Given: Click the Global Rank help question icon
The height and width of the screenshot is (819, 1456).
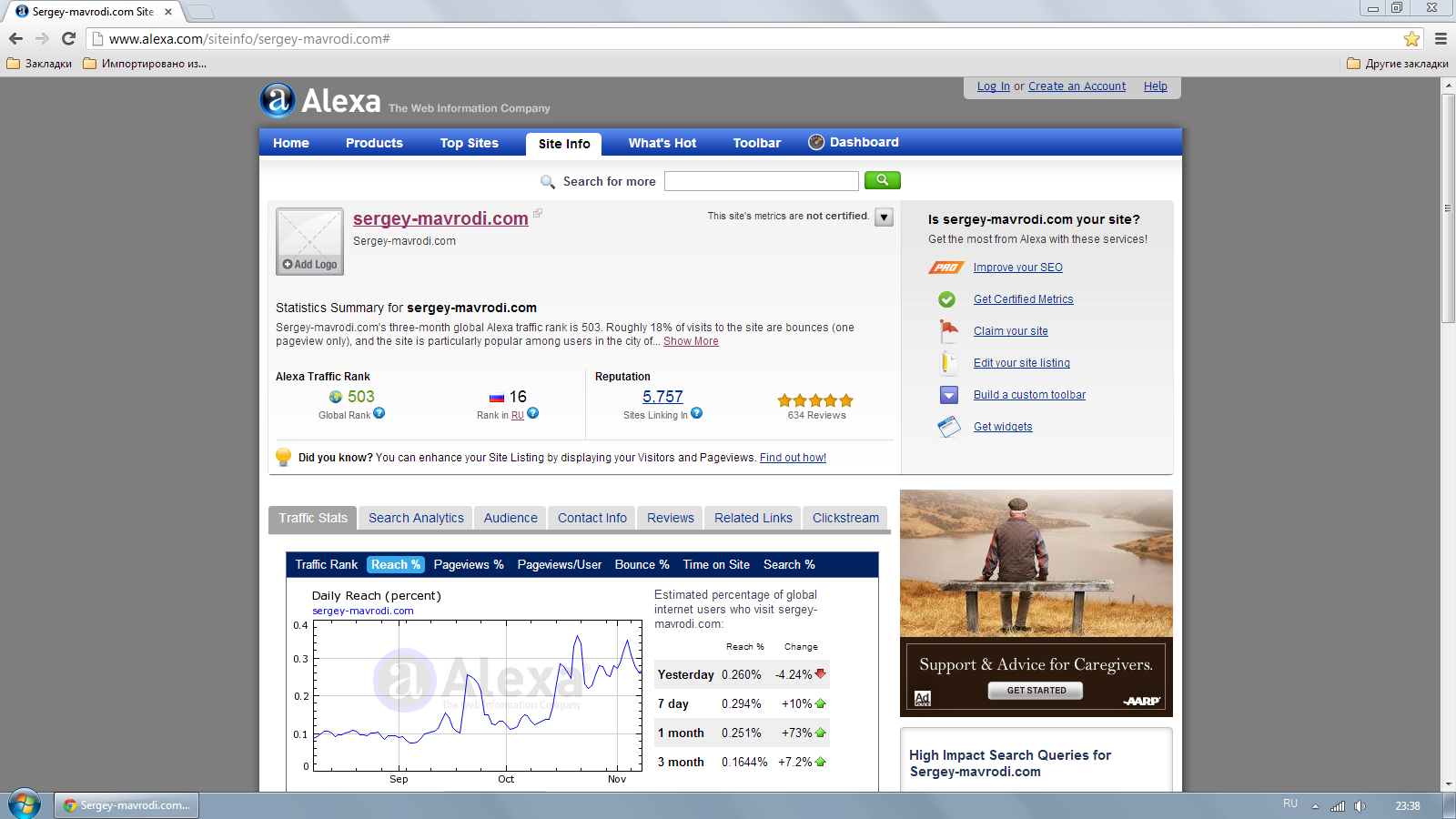Looking at the screenshot, I should pos(379,413).
